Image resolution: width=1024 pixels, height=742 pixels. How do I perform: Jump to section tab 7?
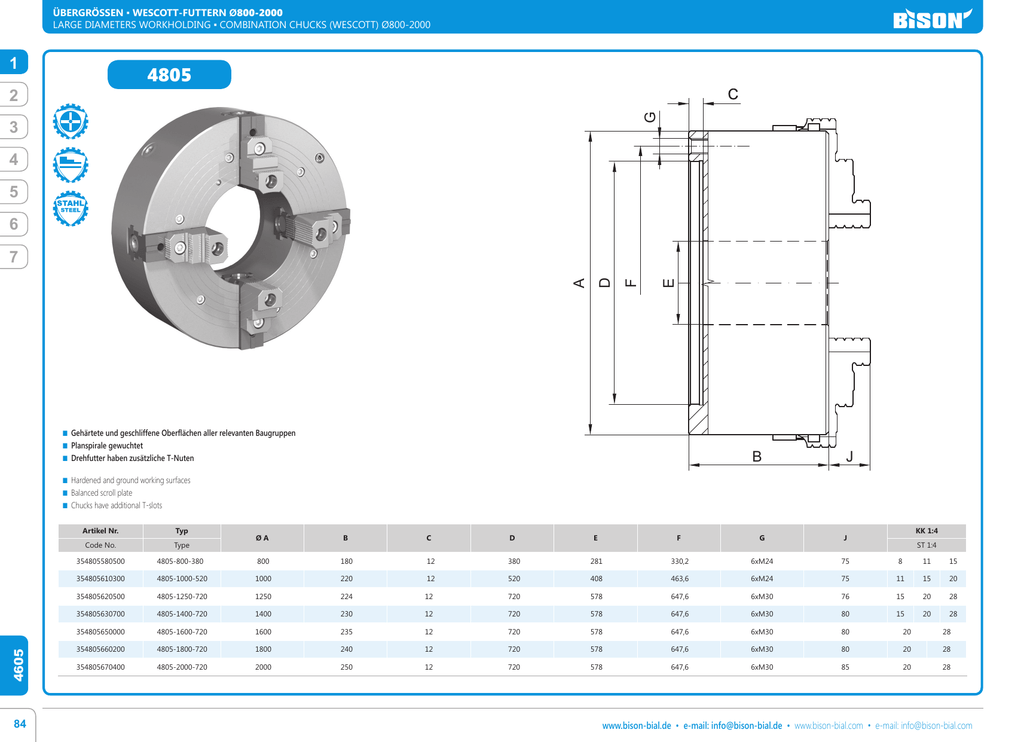[x=14, y=257]
